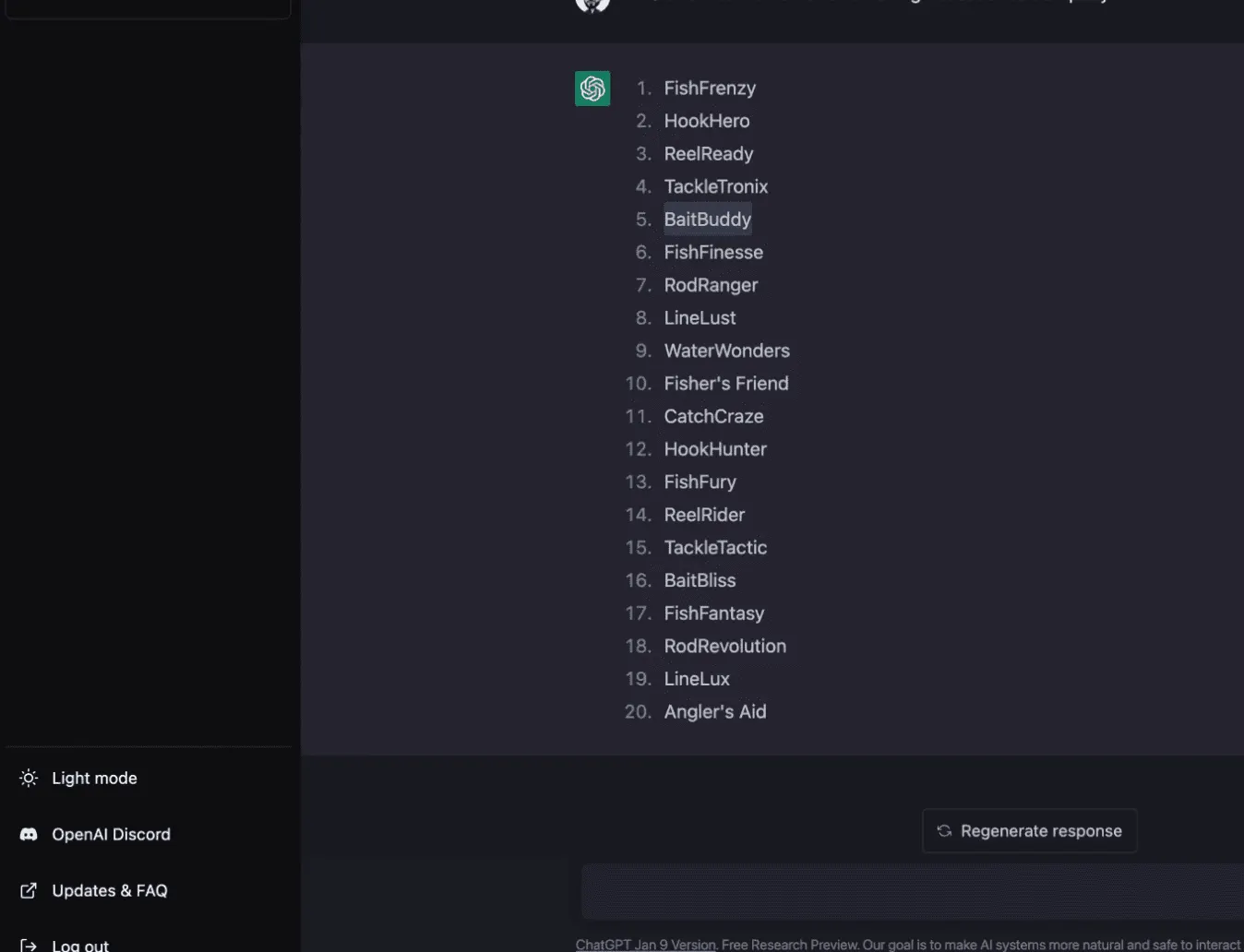Open Updates & FAQ from the sidebar
This screenshot has width=1244, height=952.
pos(149,890)
